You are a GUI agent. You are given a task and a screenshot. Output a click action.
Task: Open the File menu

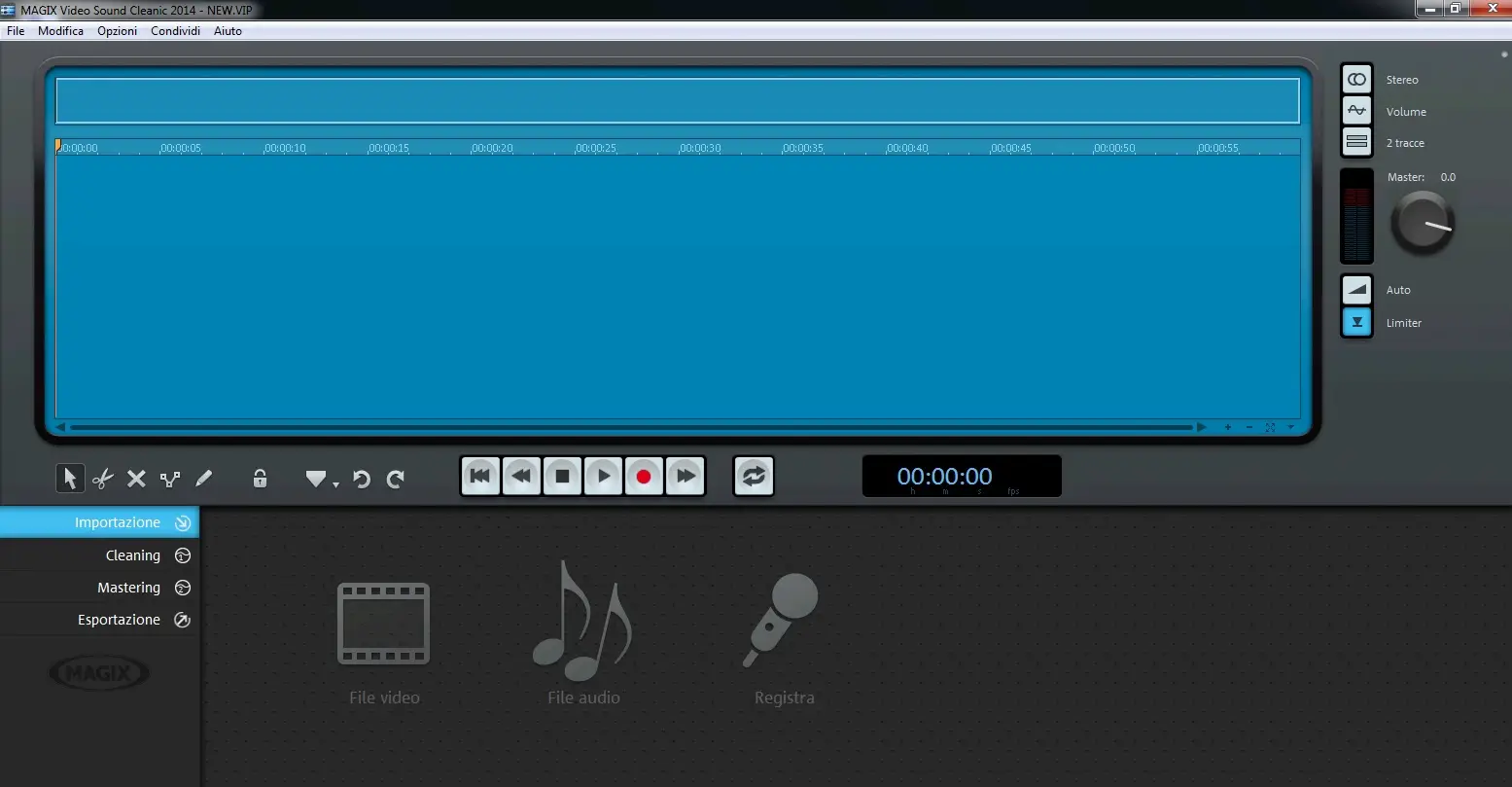pyautogui.click(x=16, y=31)
